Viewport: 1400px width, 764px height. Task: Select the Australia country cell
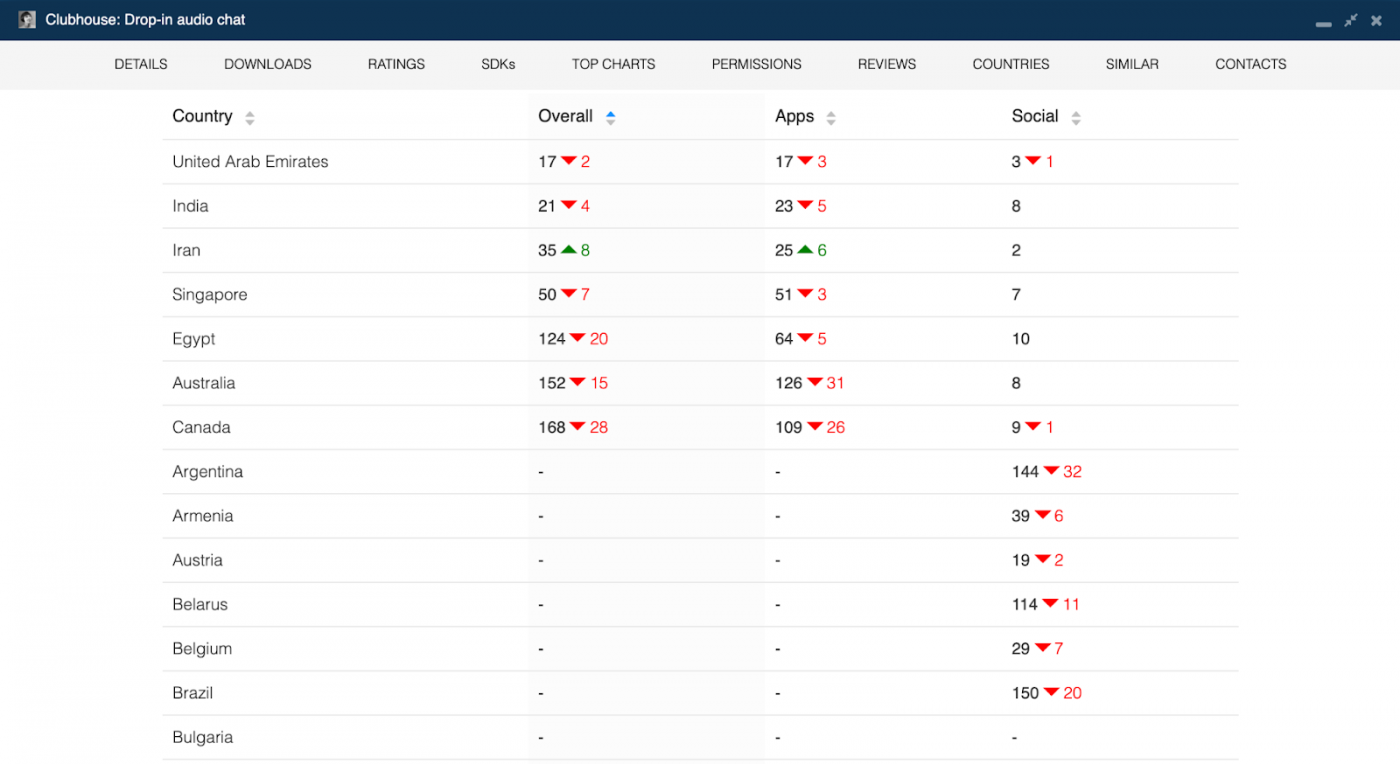click(204, 383)
